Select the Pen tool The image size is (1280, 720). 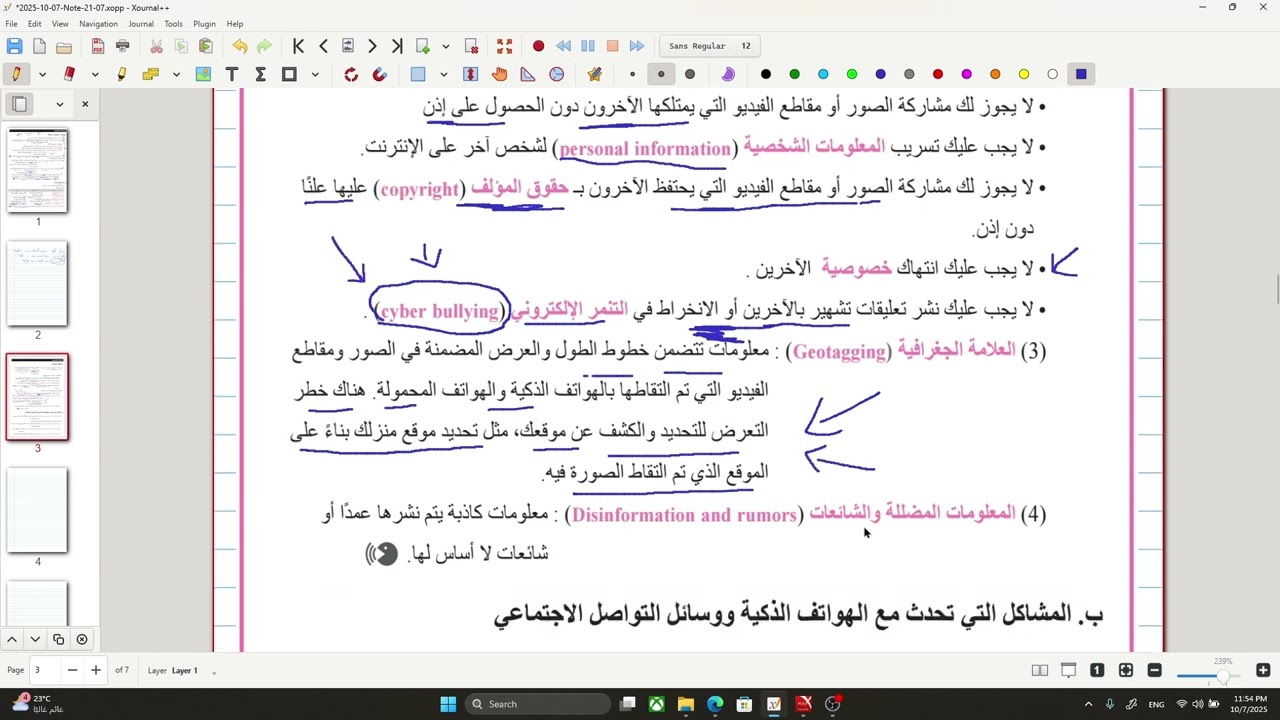pos(16,74)
